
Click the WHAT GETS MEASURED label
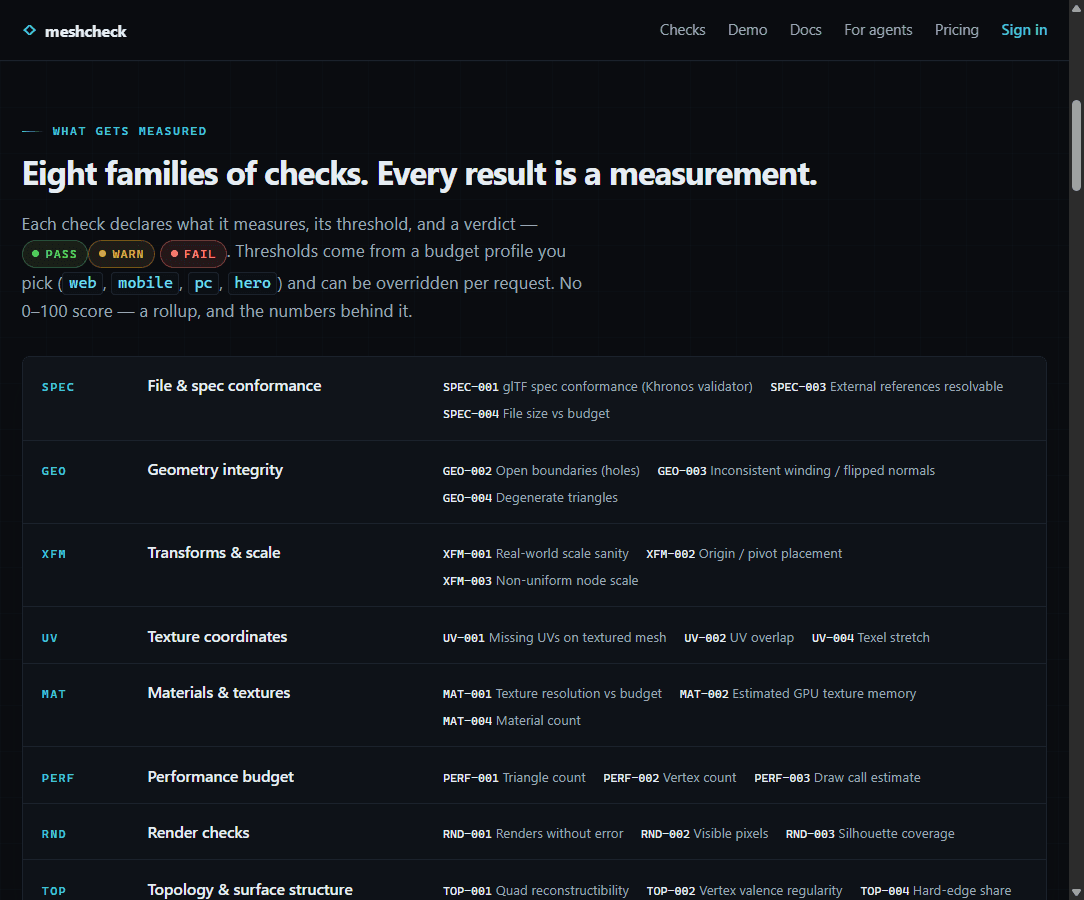129,131
